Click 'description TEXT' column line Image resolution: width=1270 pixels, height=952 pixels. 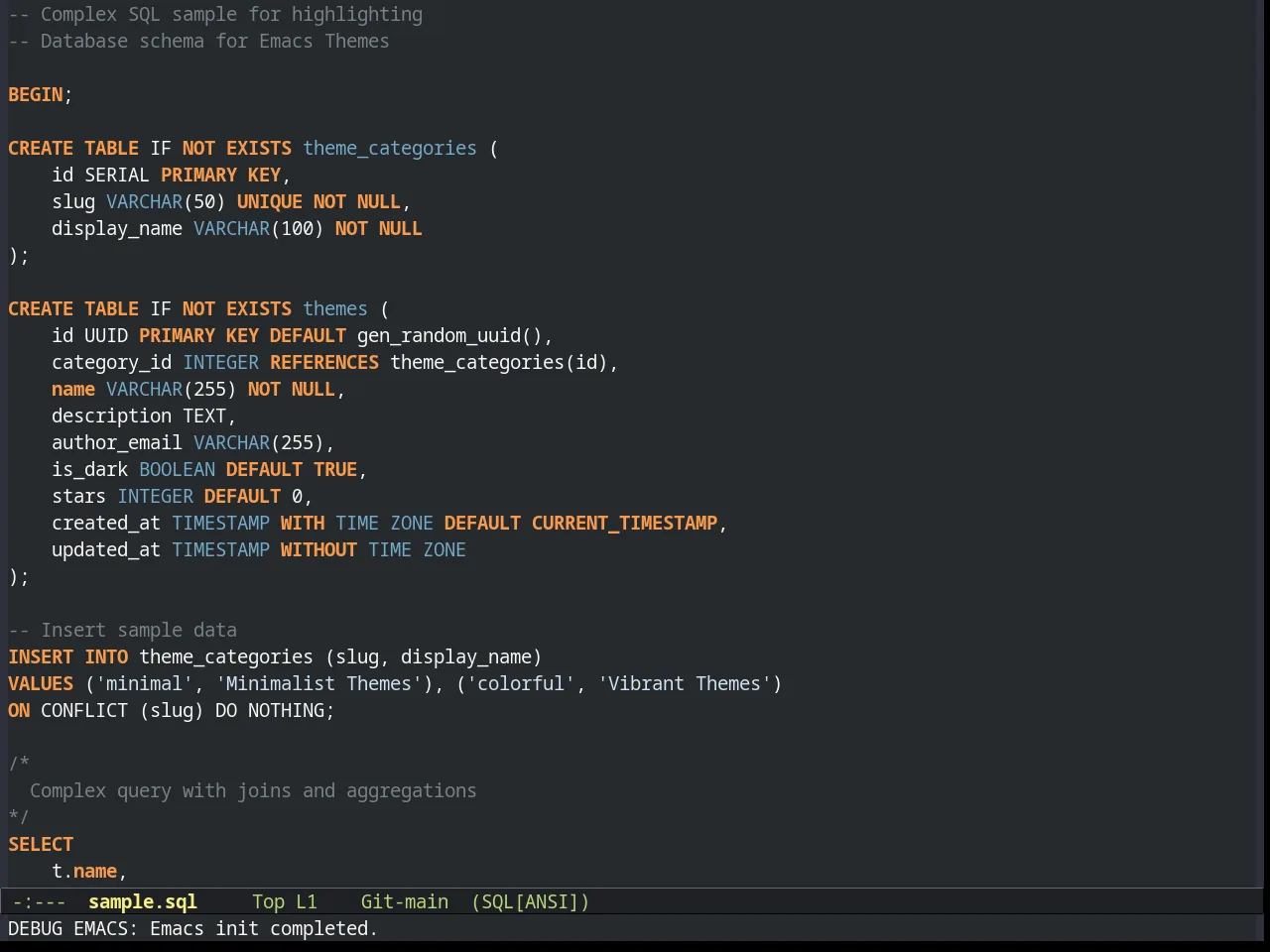[144, 416]
